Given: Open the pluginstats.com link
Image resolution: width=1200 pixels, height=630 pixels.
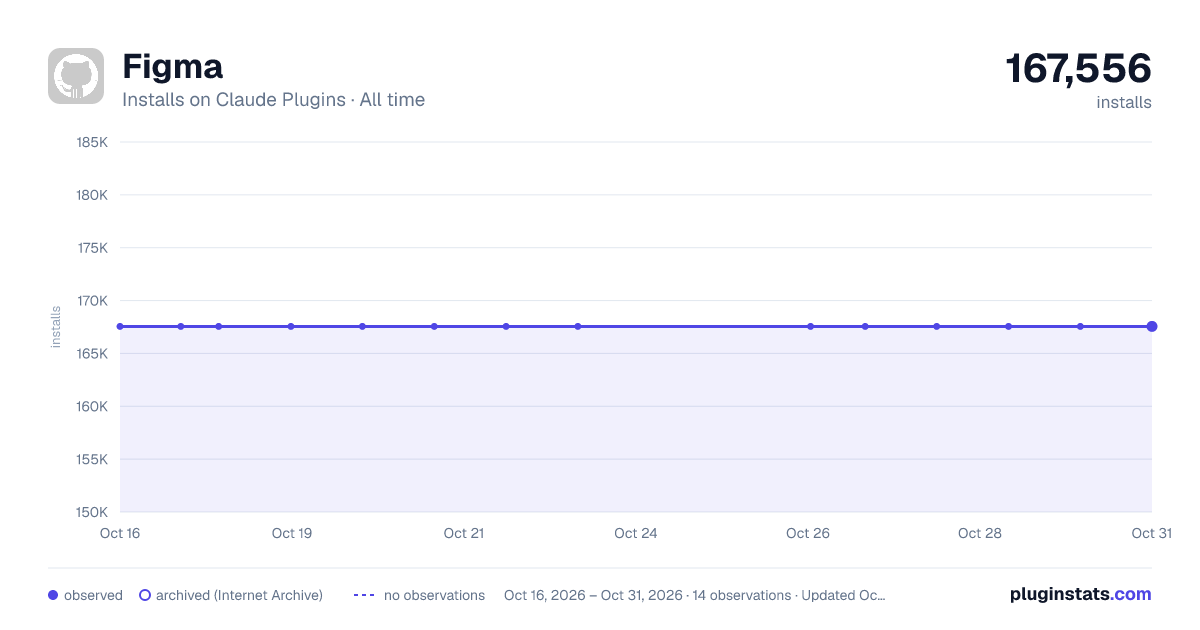Looking at the screenshot, I should coord(1080,594).
